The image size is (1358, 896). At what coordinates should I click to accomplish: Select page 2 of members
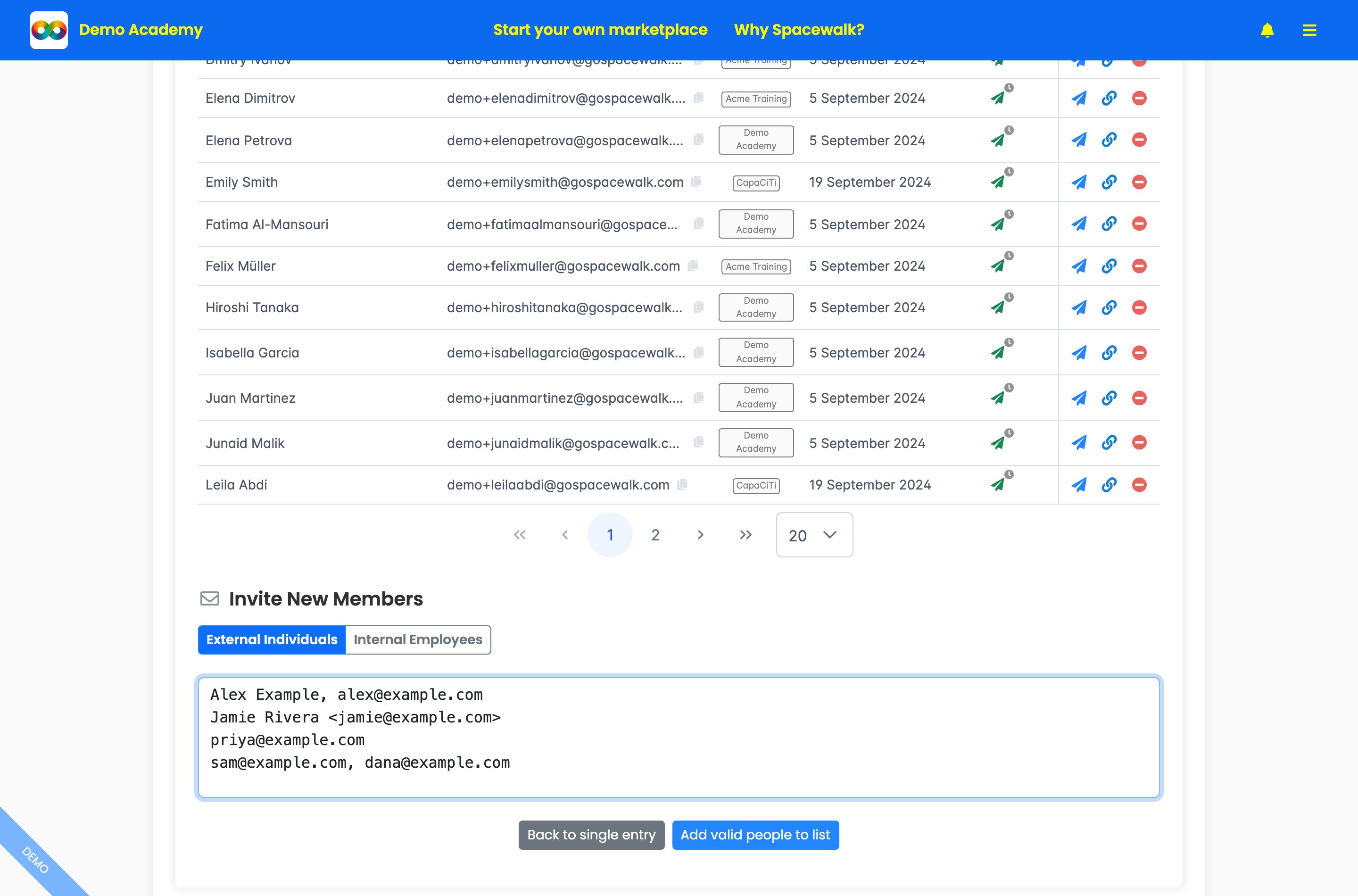coord(655,535)
